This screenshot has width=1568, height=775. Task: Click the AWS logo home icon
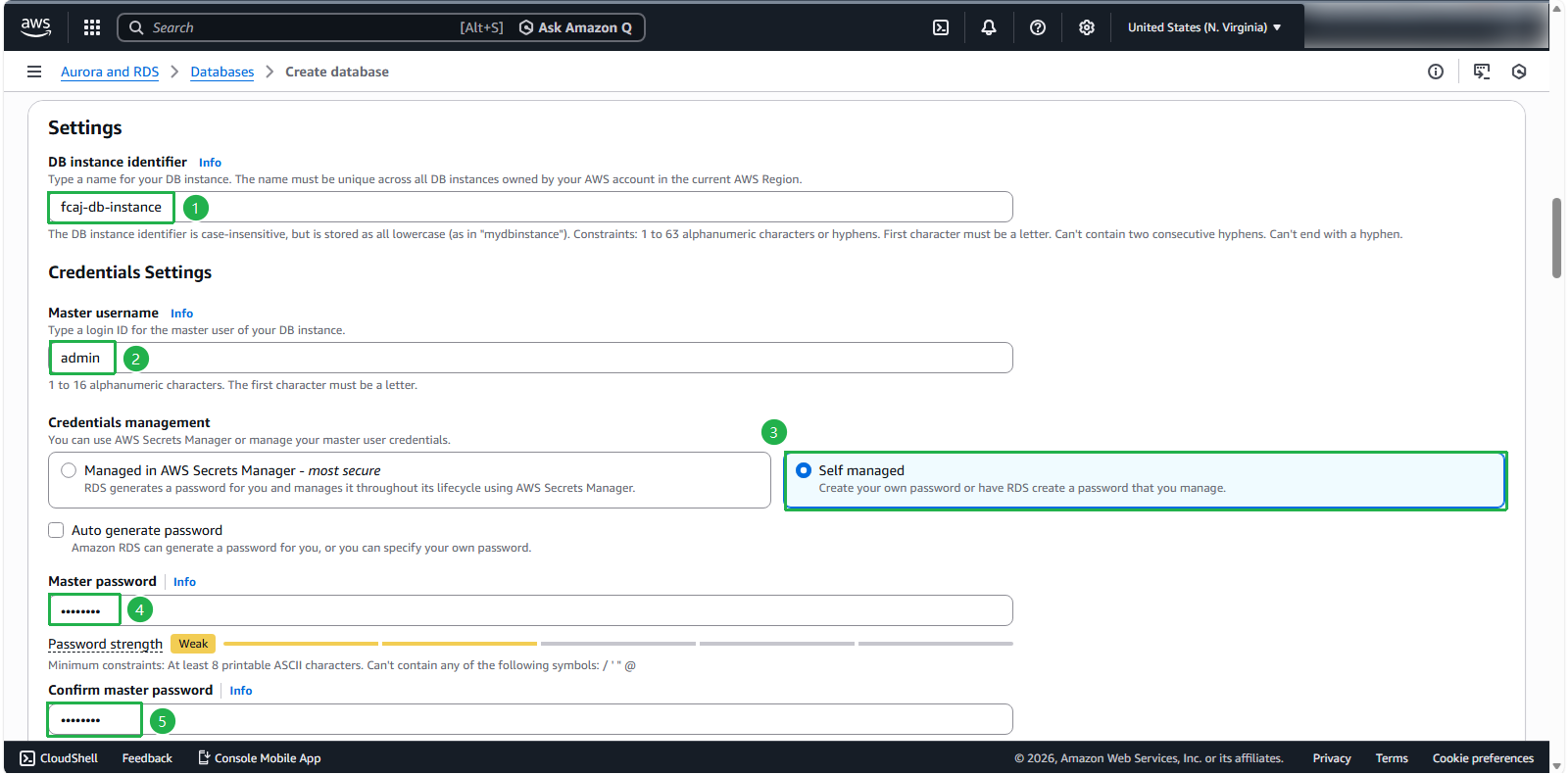pos(36,27)
